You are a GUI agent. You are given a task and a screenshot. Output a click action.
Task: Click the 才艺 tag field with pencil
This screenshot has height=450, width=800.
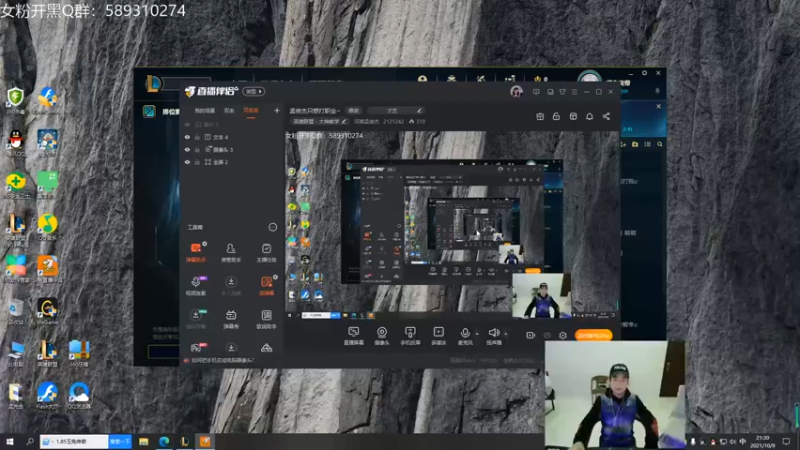[395, 110]
